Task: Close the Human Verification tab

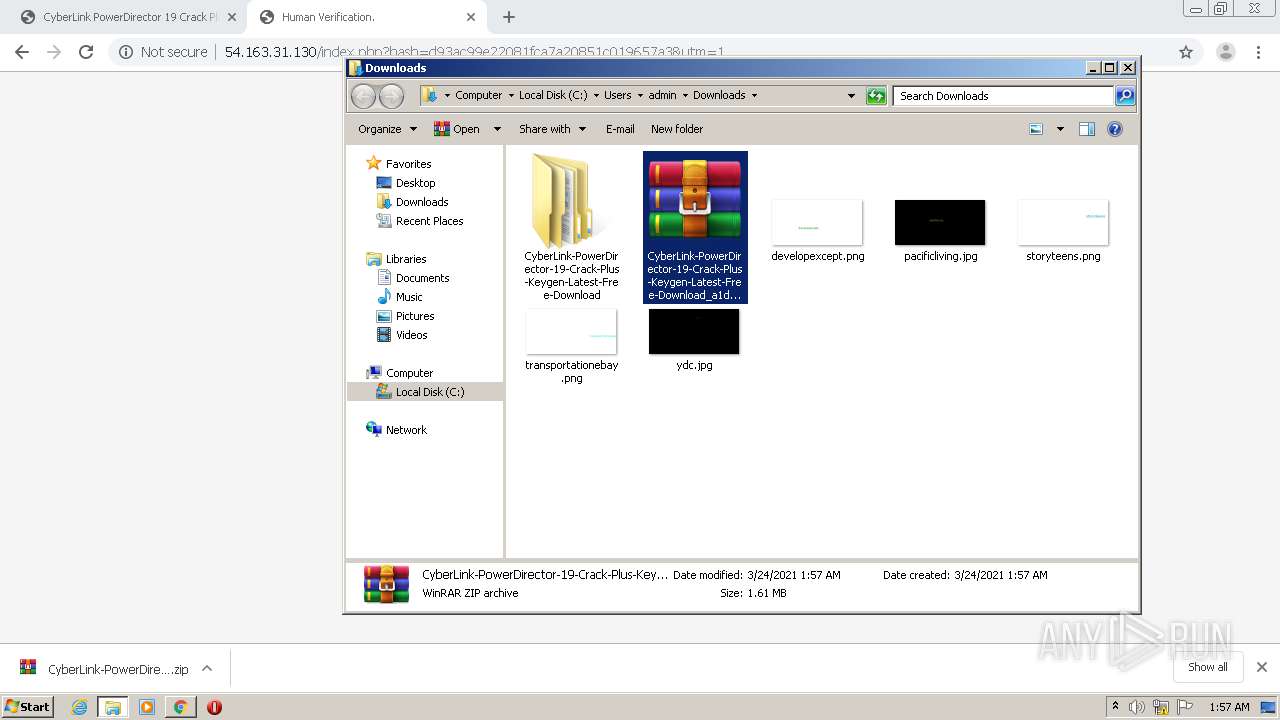Action: [x=471, y=17]
